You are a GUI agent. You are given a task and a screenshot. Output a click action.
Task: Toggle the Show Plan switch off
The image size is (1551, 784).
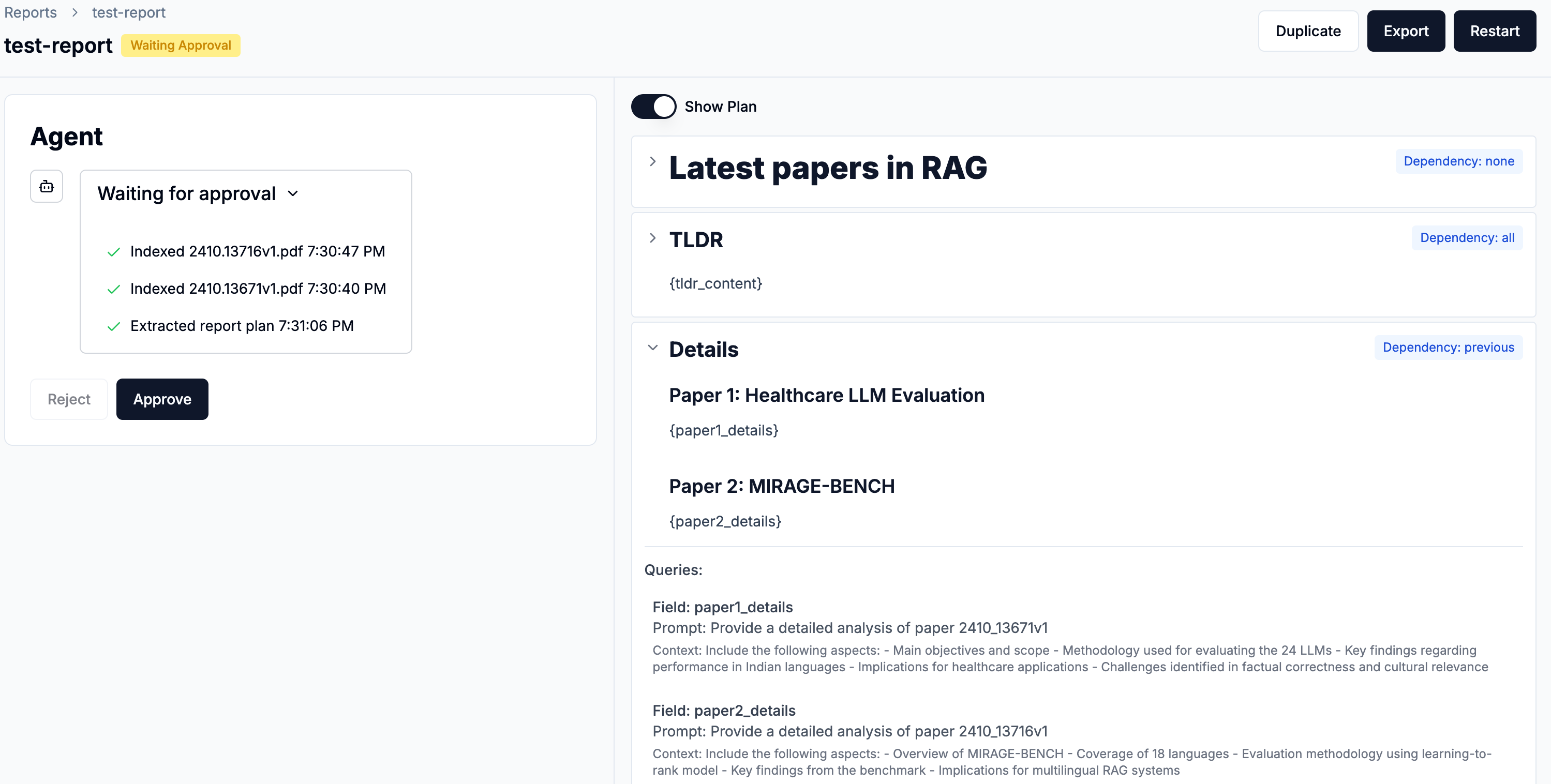click(653, 107)
